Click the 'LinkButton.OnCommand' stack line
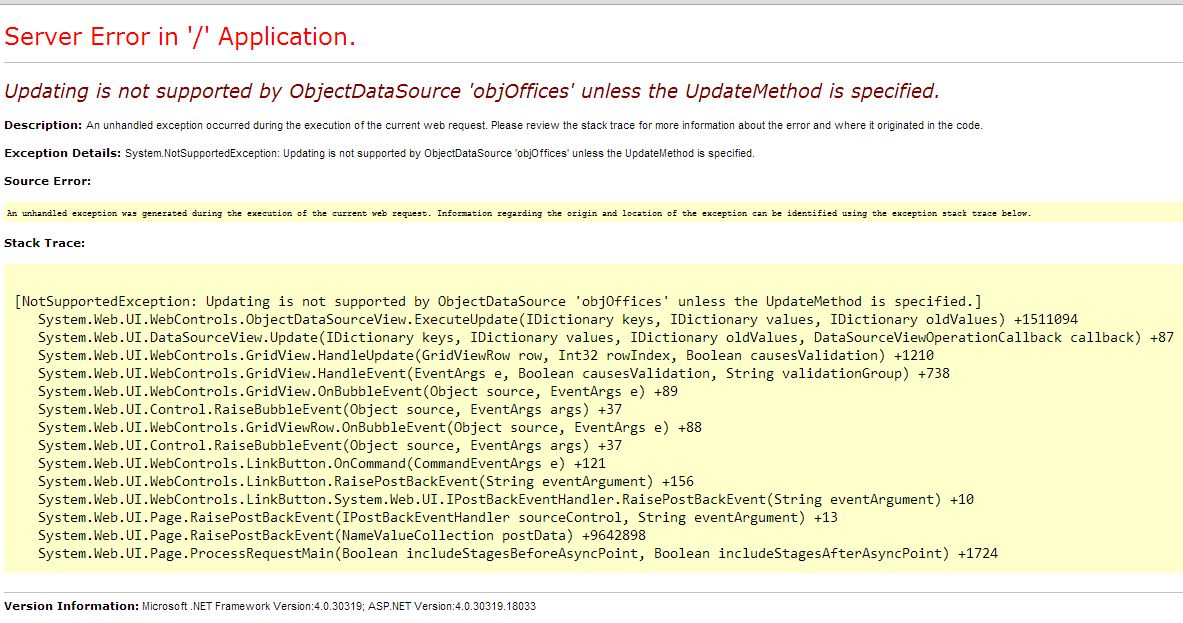 [321, 464]
